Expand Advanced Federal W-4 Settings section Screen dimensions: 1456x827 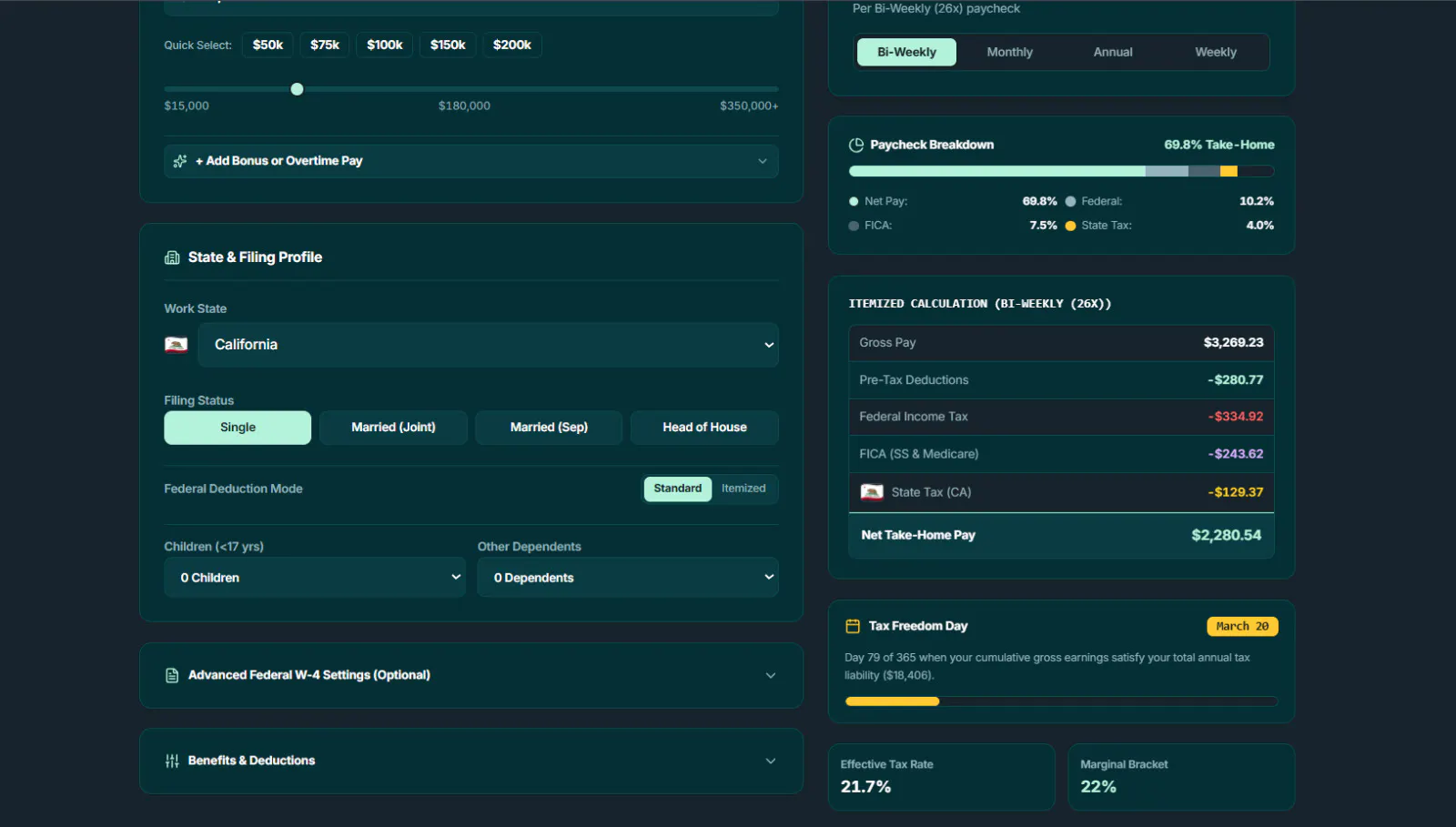[470, 675]
